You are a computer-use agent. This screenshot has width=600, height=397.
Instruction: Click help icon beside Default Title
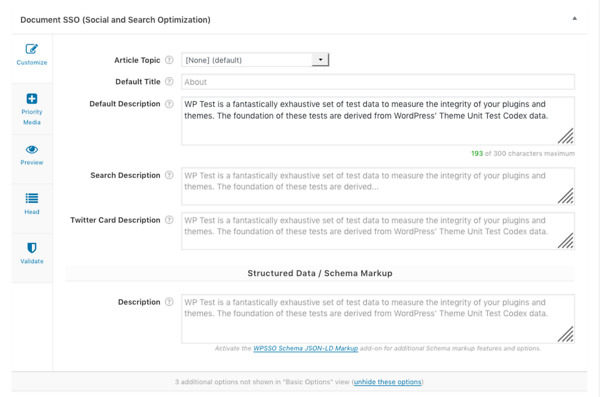click(169, 82)
